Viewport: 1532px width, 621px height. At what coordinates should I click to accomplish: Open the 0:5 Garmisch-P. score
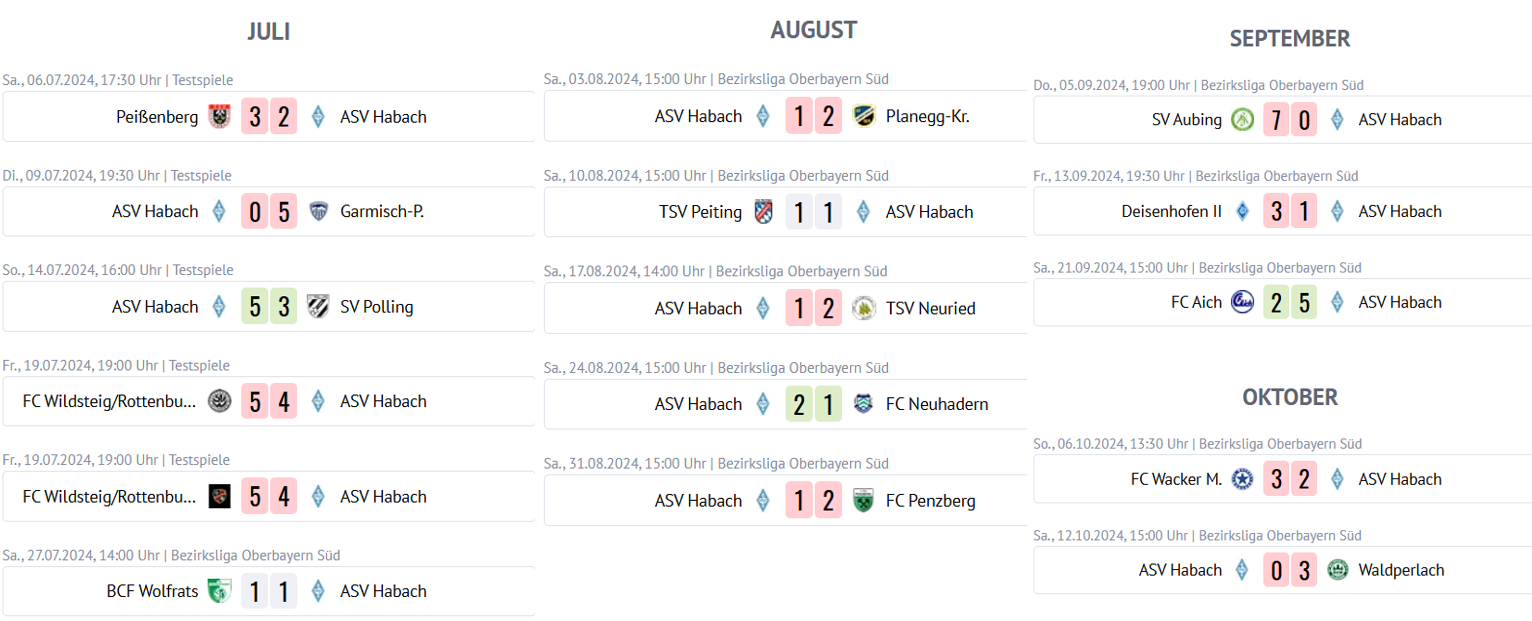pyautogui.click(x=269, y=212)
